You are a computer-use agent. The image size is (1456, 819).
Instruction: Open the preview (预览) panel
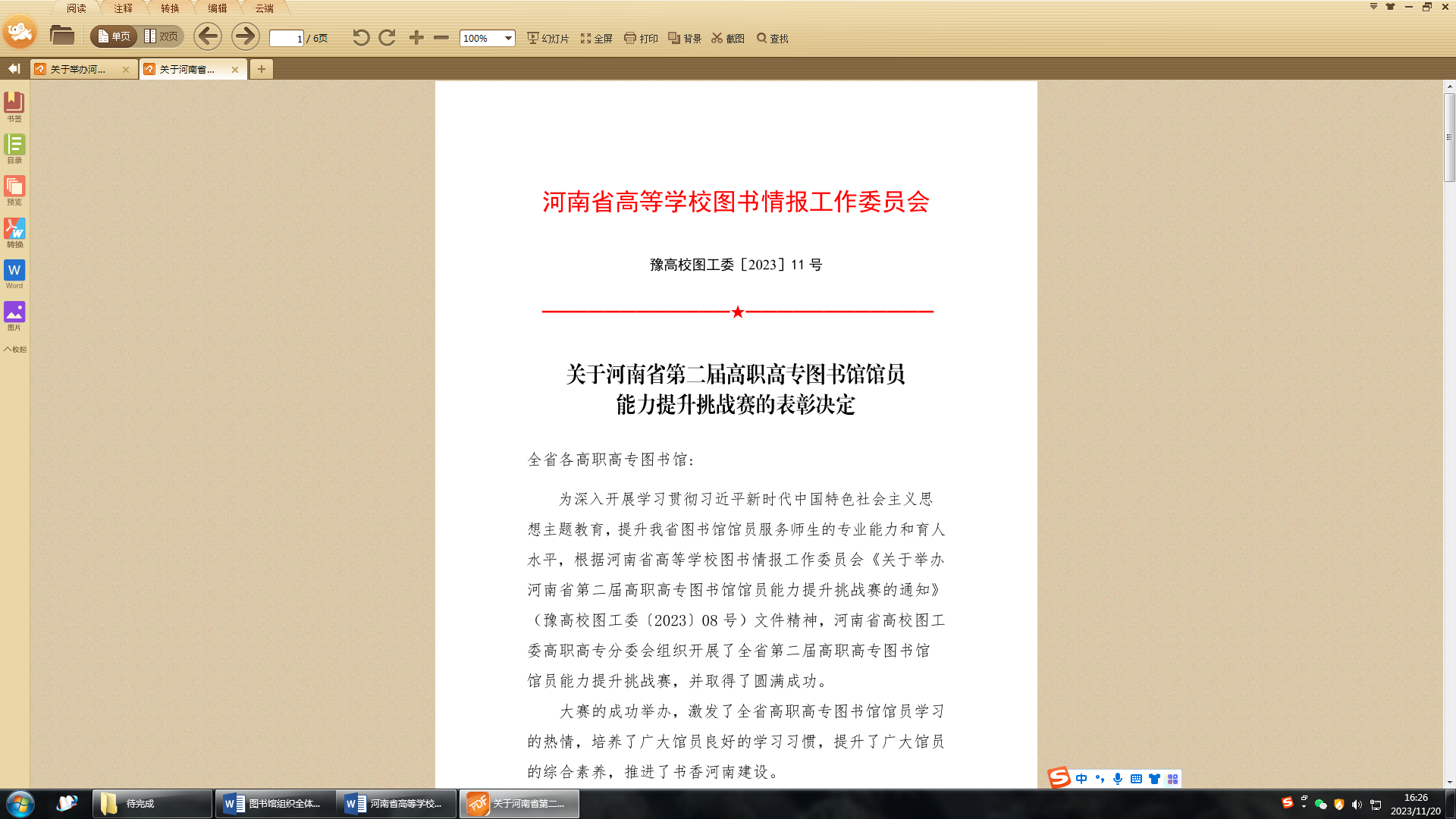(x=14, y=190)
